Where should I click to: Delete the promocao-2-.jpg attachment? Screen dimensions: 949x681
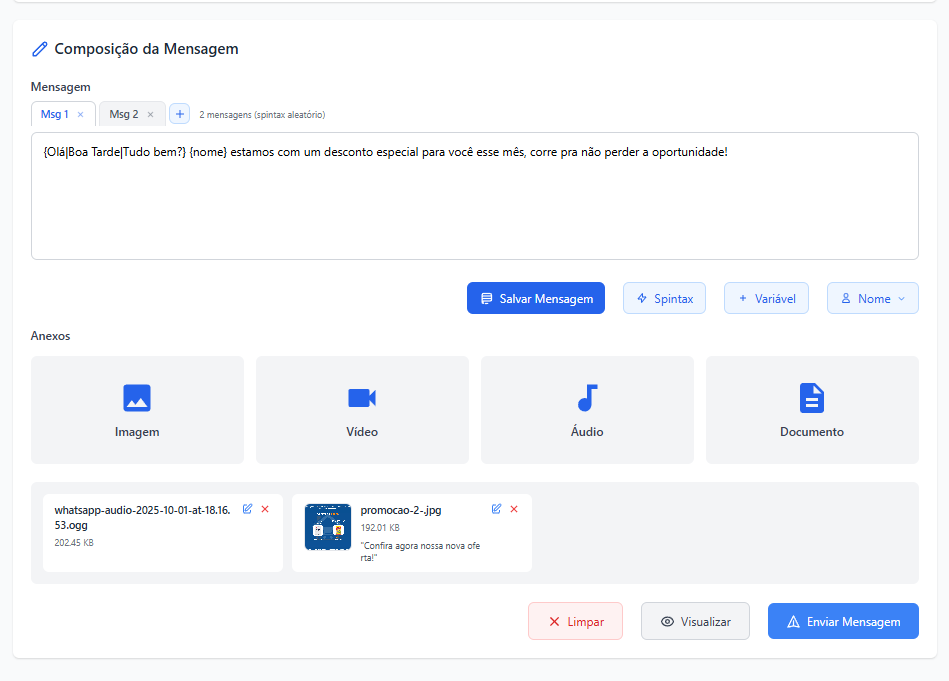coord(514,509)
